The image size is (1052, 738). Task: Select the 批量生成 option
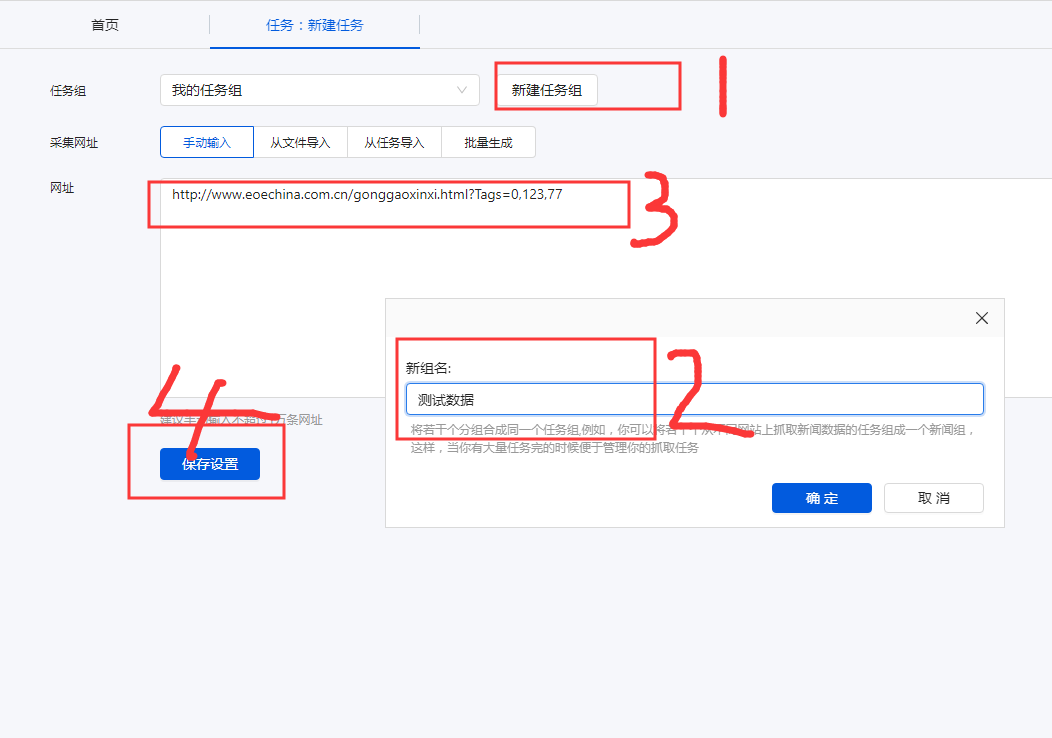(488, 142)
